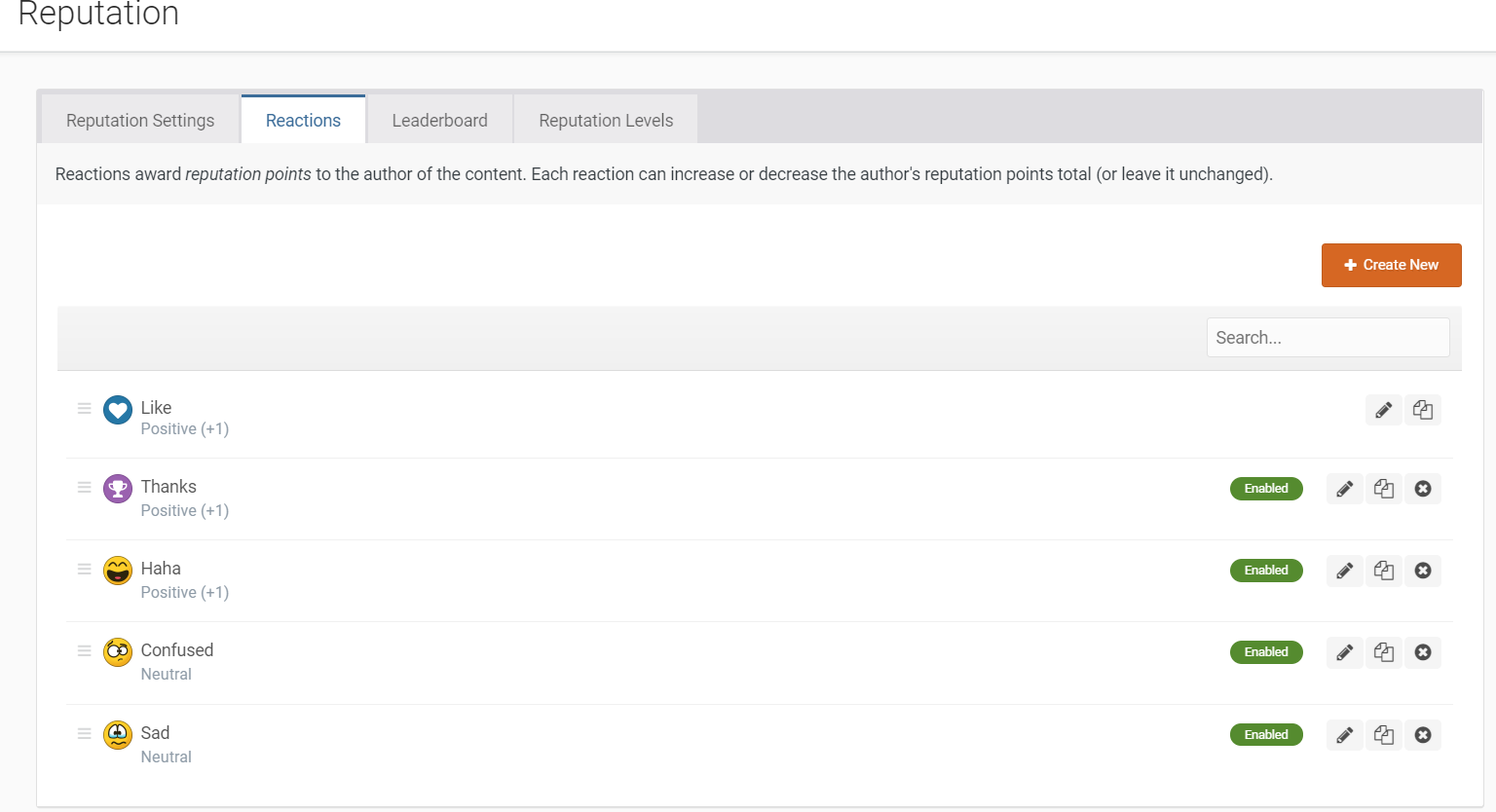
Task: Delete the Confused reaction
Action: coord(1422,652)
